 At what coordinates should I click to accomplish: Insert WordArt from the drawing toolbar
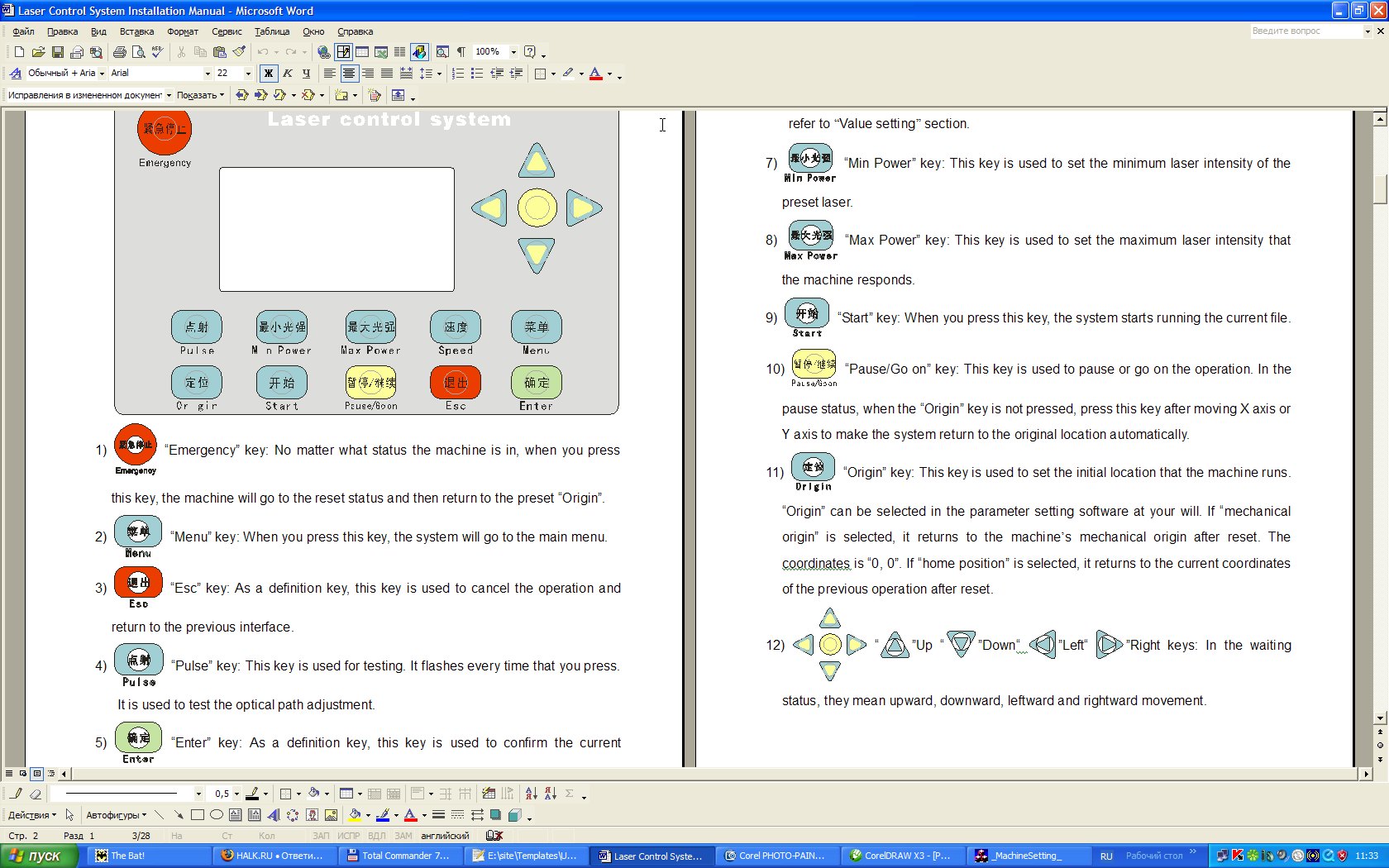[274, 815]
